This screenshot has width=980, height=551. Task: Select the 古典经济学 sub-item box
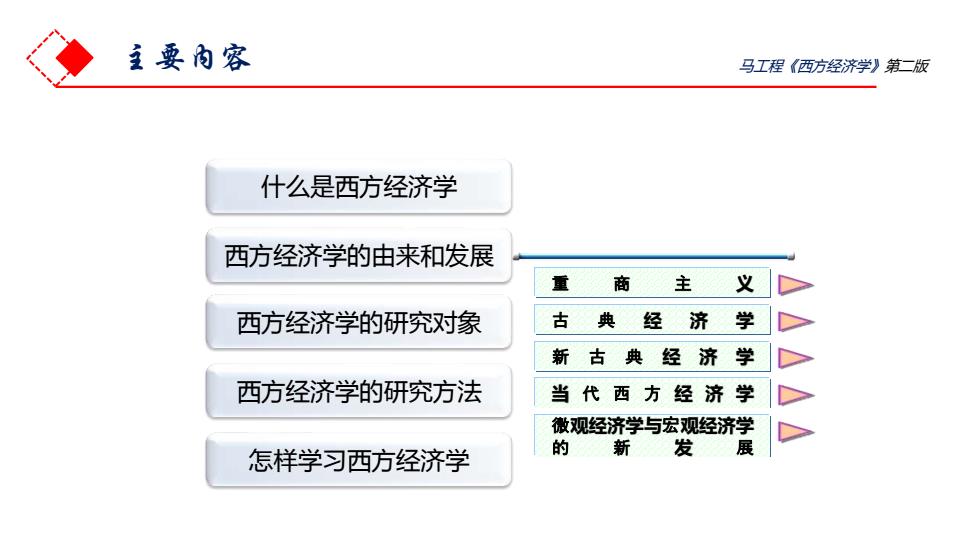pos(652,320)
